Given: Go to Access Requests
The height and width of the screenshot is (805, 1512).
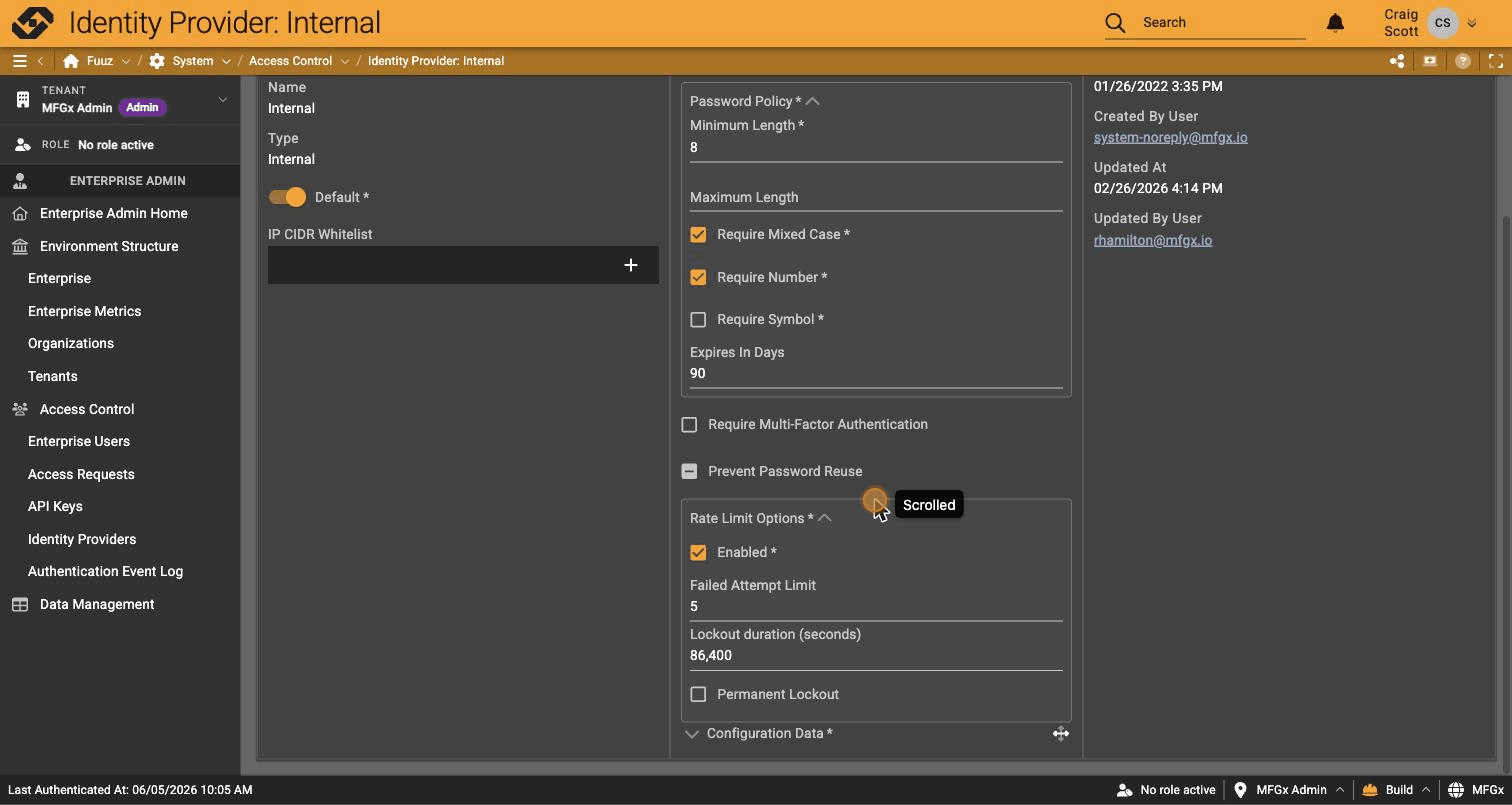Looking at the screenshot, I should click(x=81, y=474).
